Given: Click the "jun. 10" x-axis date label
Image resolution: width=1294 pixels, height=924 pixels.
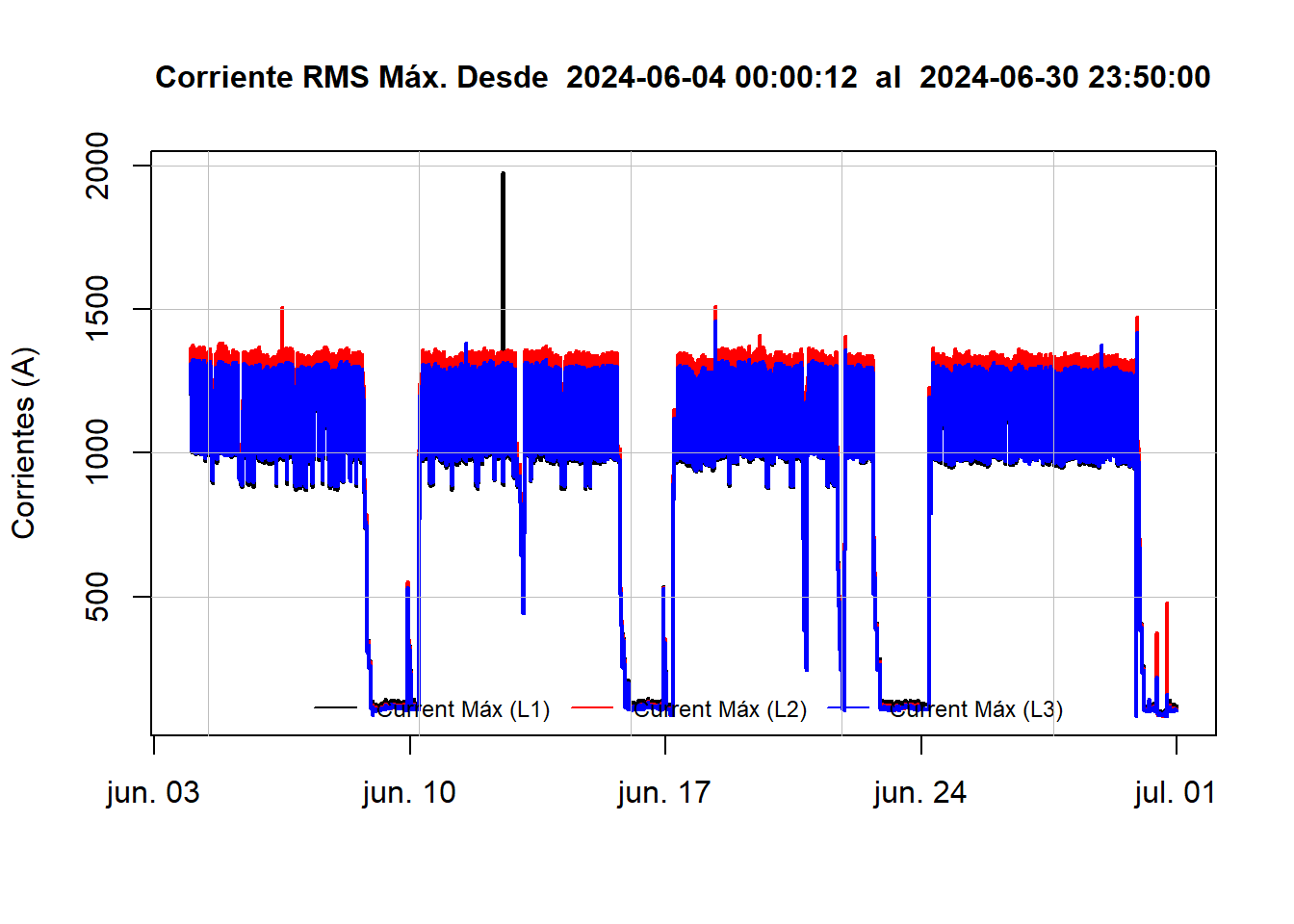Looking at the screenshot, I should pos(409,793).
